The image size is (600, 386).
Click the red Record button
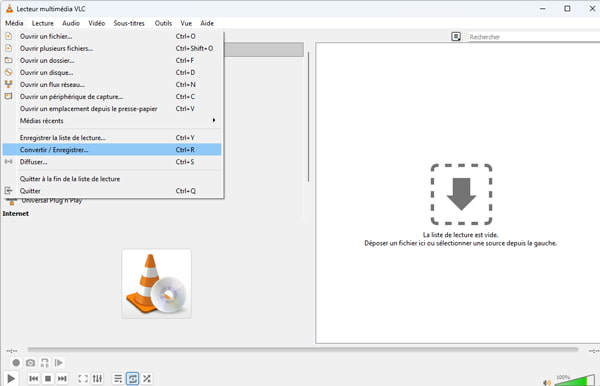point(16,362)
